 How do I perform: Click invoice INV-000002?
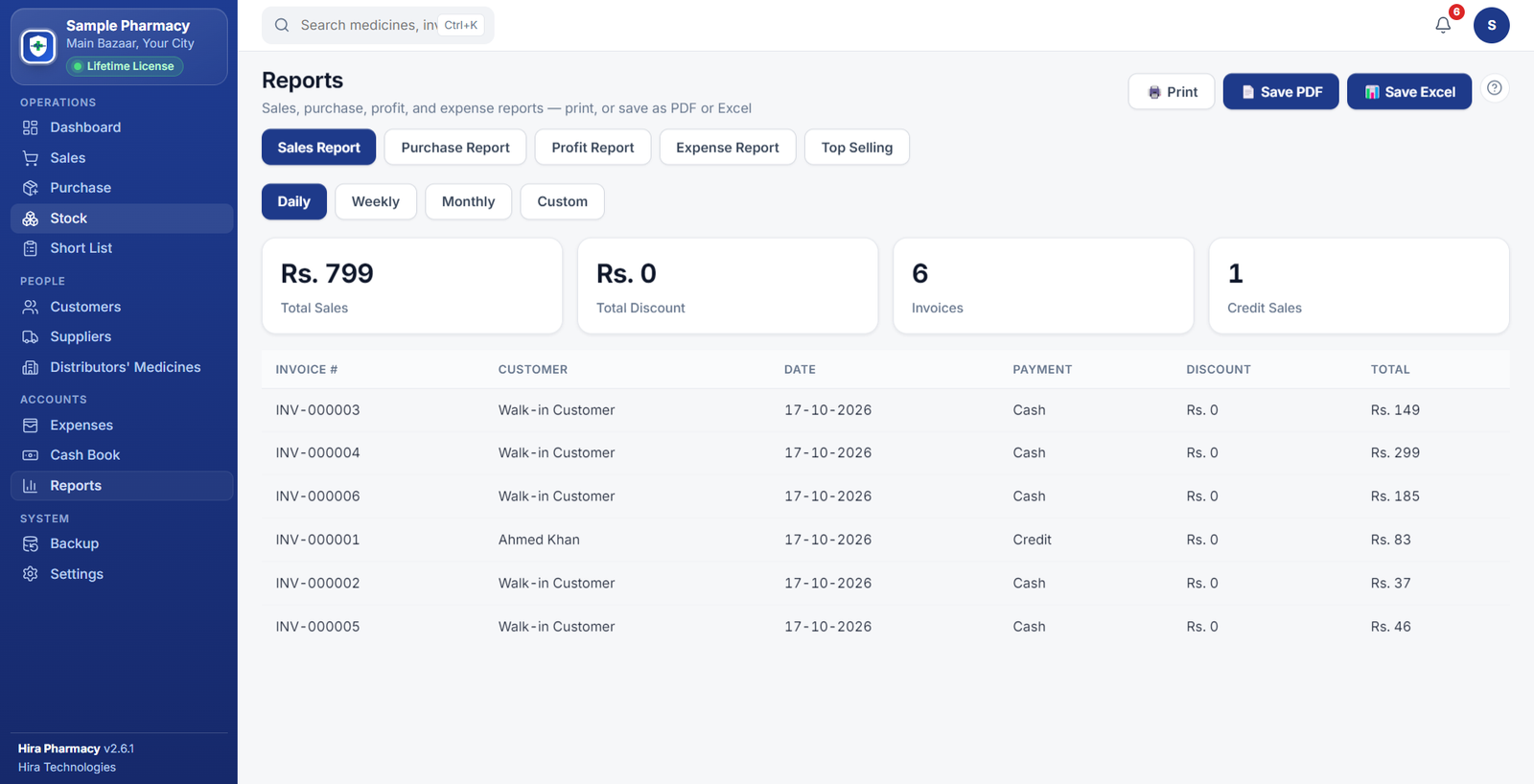coord(317,583)
